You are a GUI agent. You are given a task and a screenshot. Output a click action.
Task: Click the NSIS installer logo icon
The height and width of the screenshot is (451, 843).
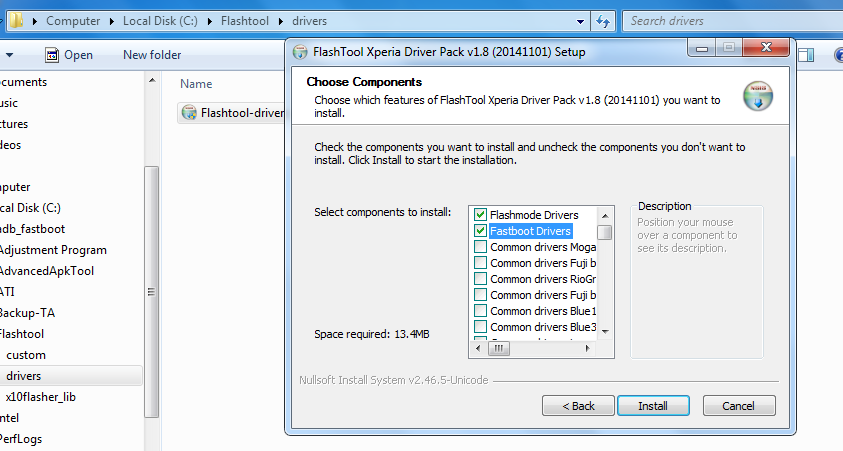[x=758, y=96]
